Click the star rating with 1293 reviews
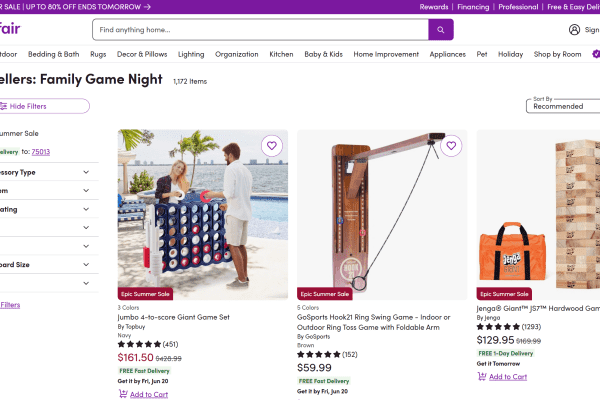This screenshot has height=400, width=600. [509, 327]
